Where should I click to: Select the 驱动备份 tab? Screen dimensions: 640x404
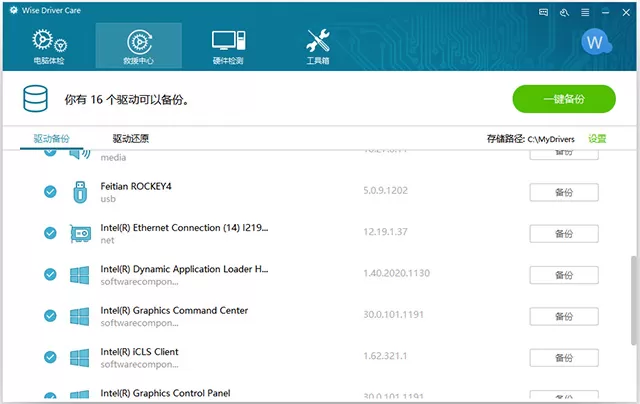pyautogui.click(x=51, y=139)
